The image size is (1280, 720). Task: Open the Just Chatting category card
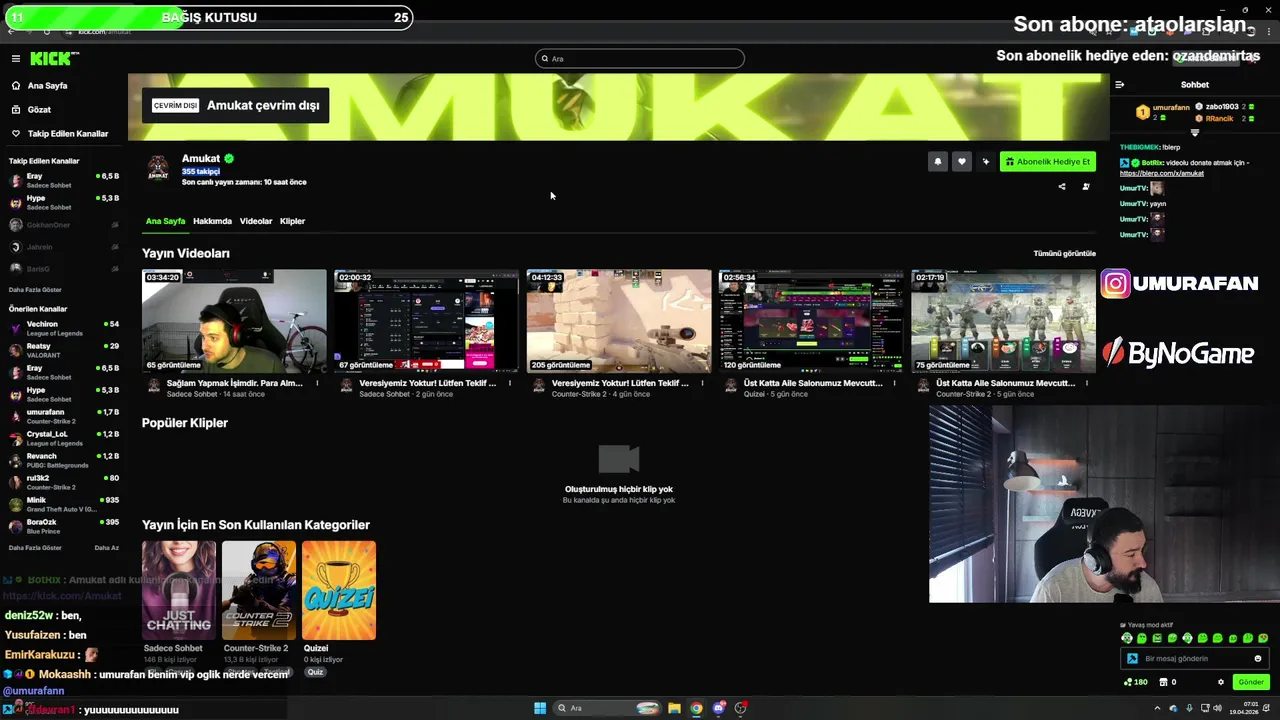tap(179, 590)
